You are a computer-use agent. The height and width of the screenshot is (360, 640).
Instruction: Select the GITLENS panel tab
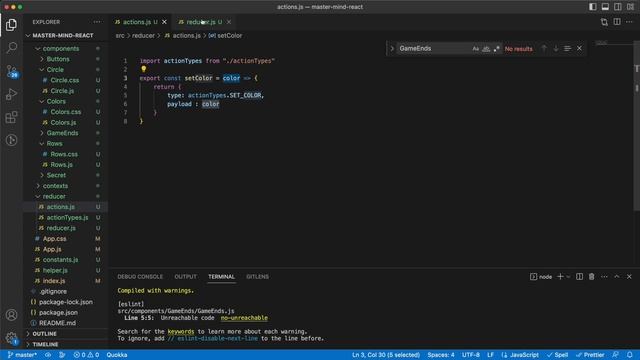click(x=258, y=277)
